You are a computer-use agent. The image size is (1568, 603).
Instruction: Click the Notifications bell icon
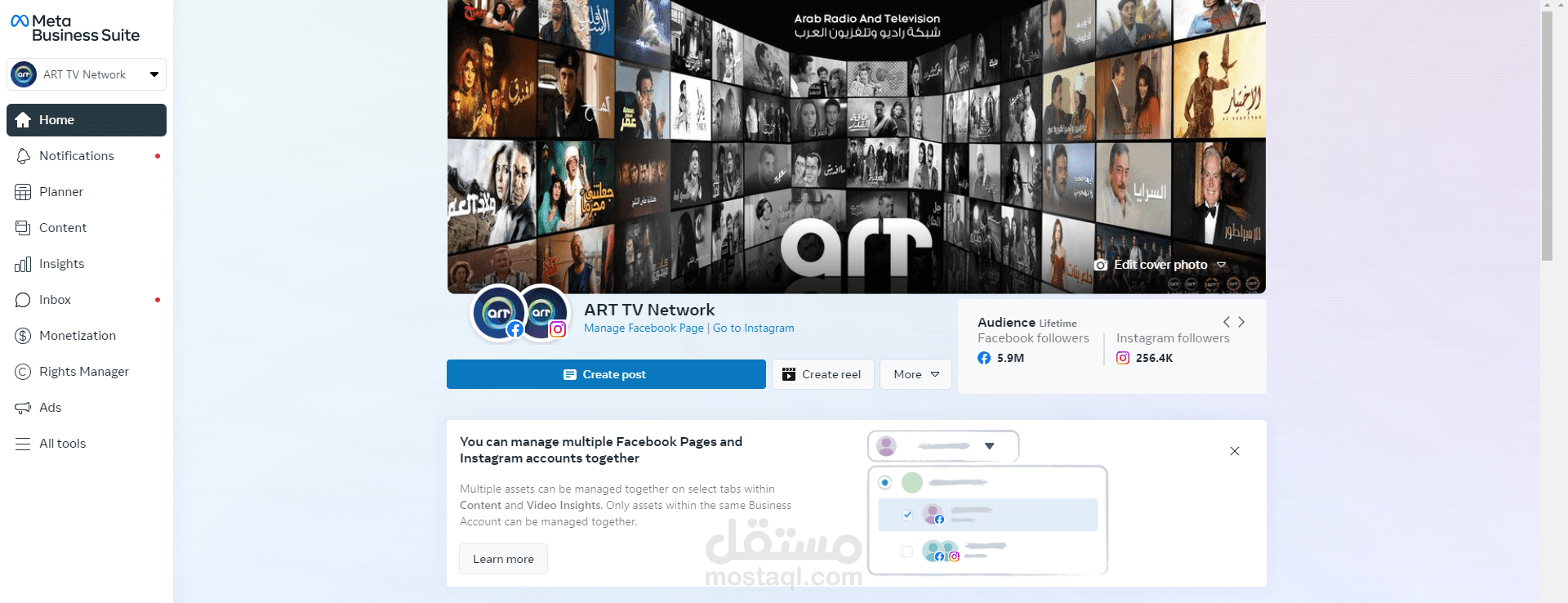[x=23, y=156]
